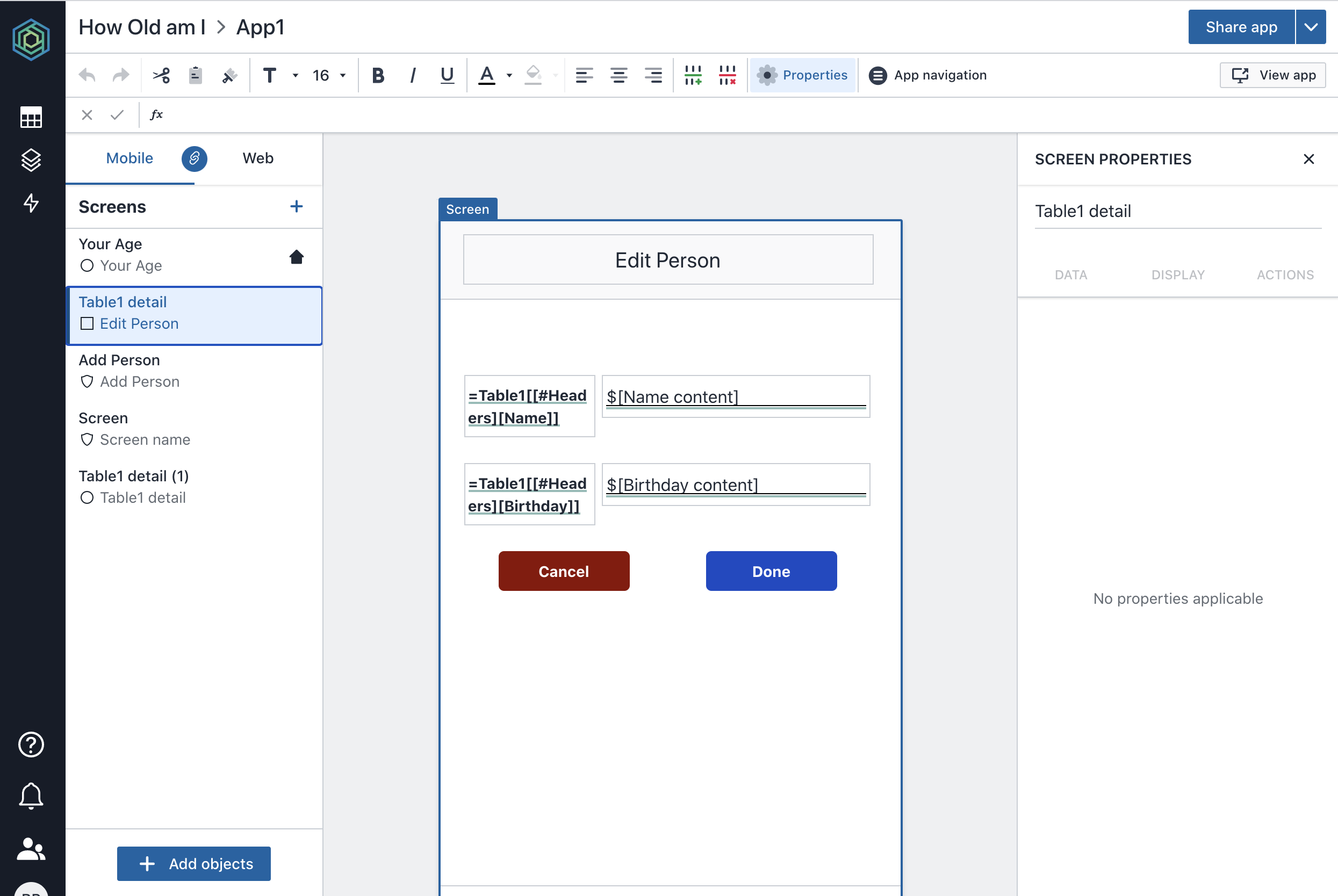This screenshot has height=896, width=1338.
Task: Toggle underline formatting
Action: [447, 75]
